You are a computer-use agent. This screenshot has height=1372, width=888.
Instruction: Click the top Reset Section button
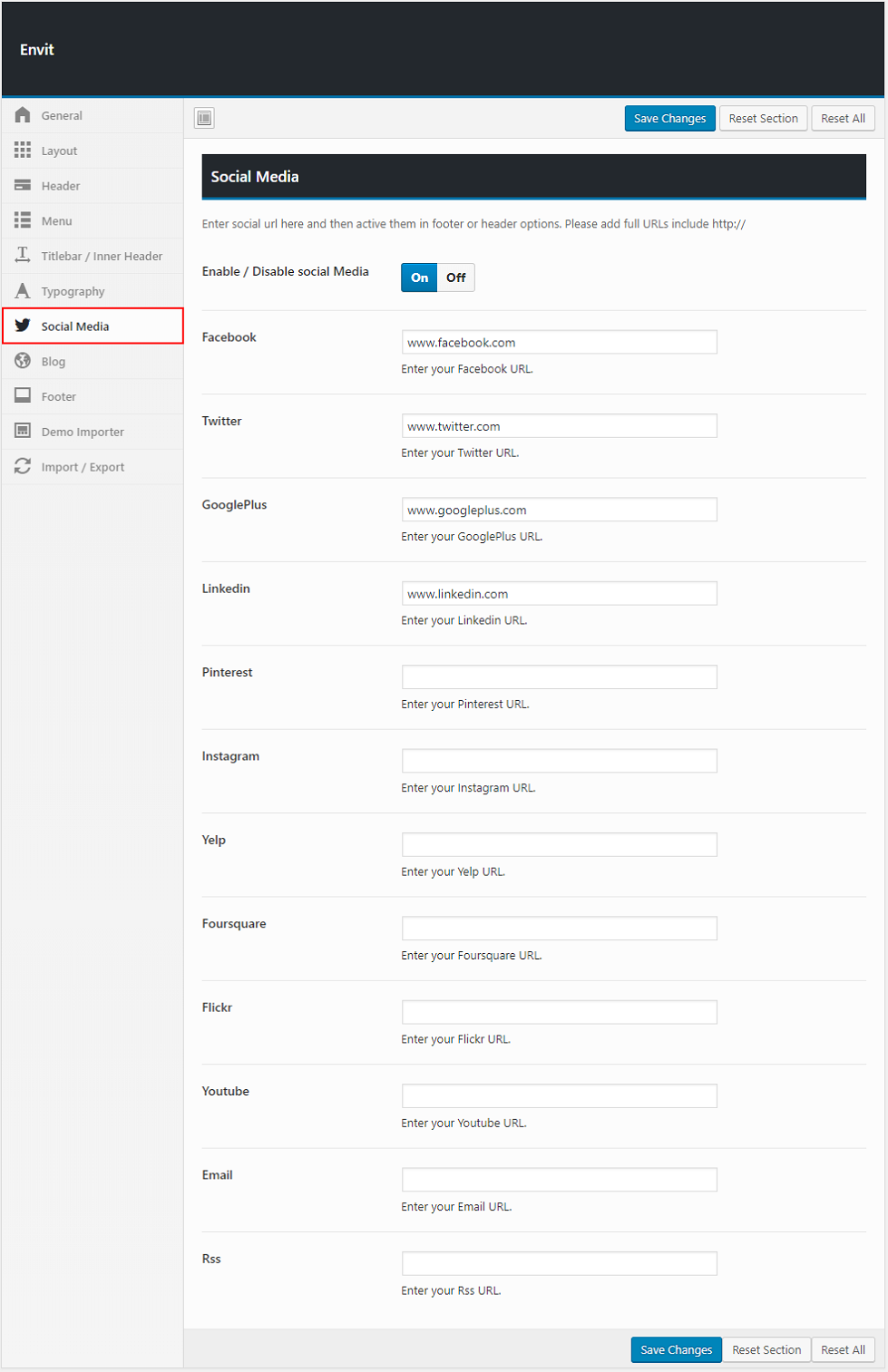[763, 119]
